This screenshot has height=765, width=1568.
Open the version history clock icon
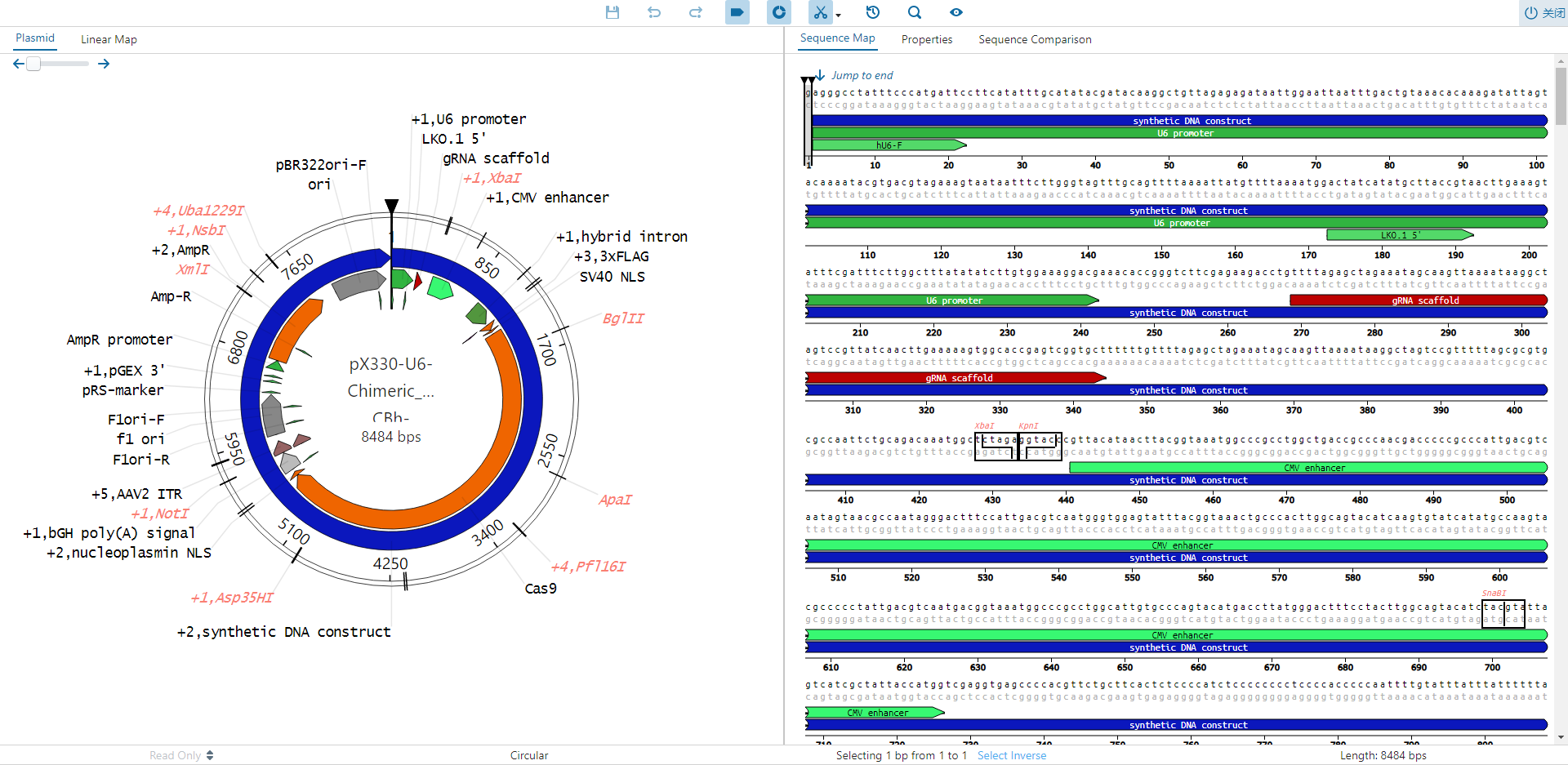point(873,12)
